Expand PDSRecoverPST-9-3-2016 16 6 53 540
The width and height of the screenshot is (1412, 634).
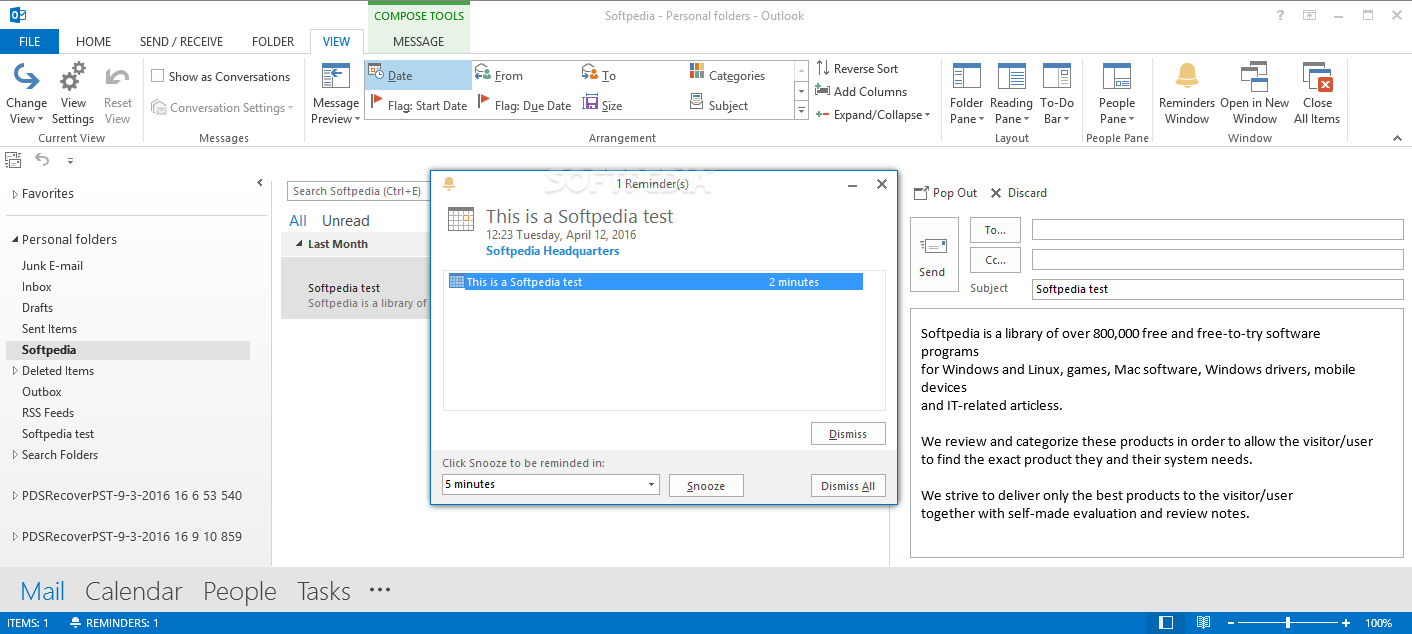point(15,496)
